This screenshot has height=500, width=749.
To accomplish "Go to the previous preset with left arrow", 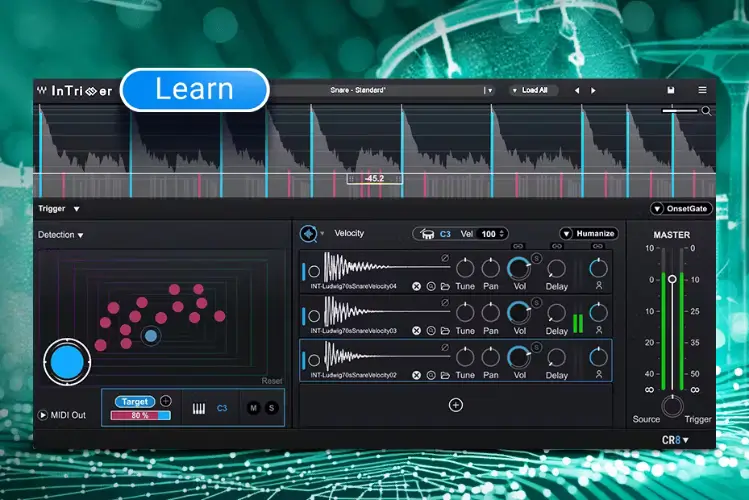I will 577,90.
